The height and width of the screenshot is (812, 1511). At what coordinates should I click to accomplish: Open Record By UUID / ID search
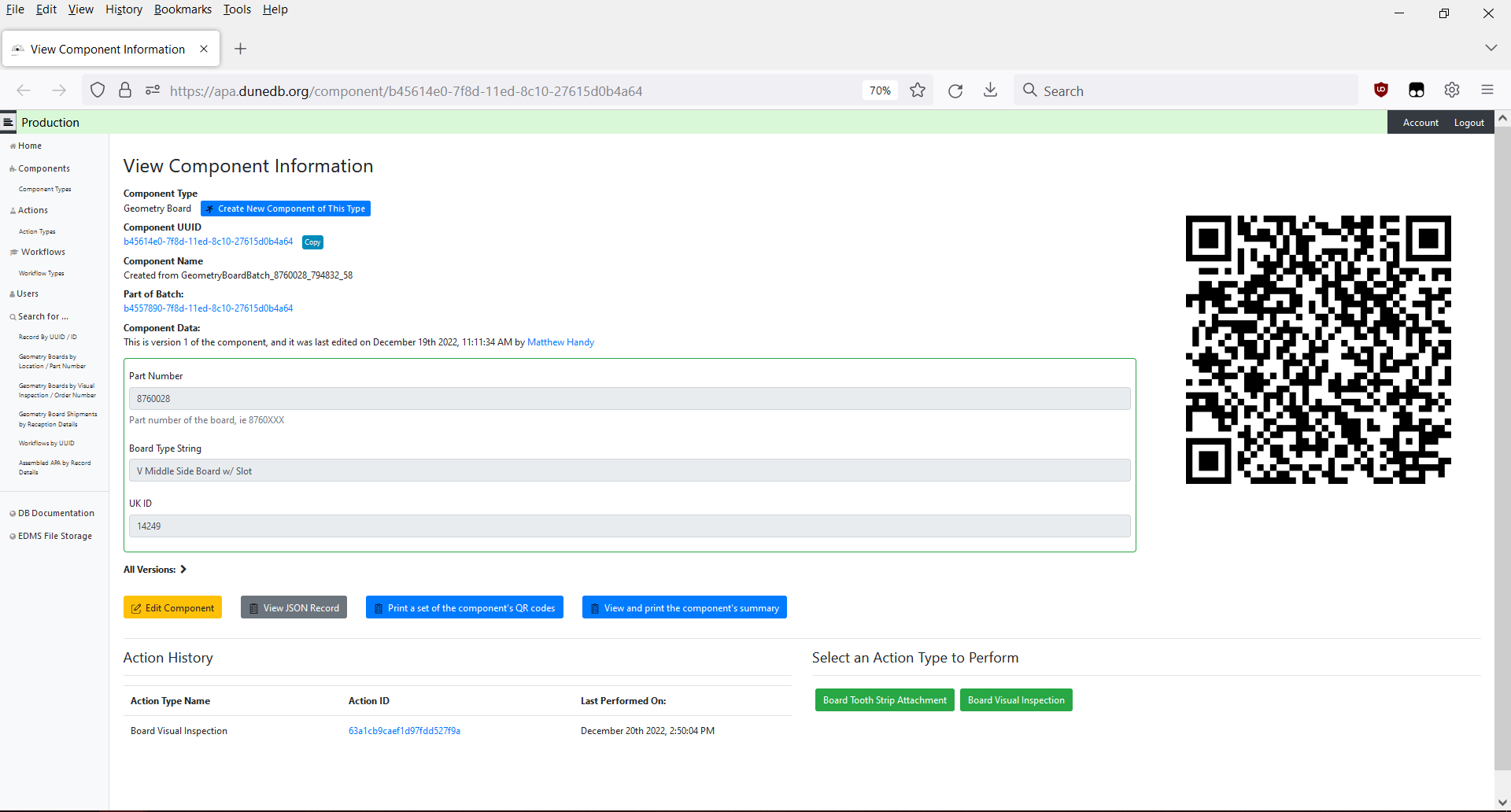click(48, 337)
